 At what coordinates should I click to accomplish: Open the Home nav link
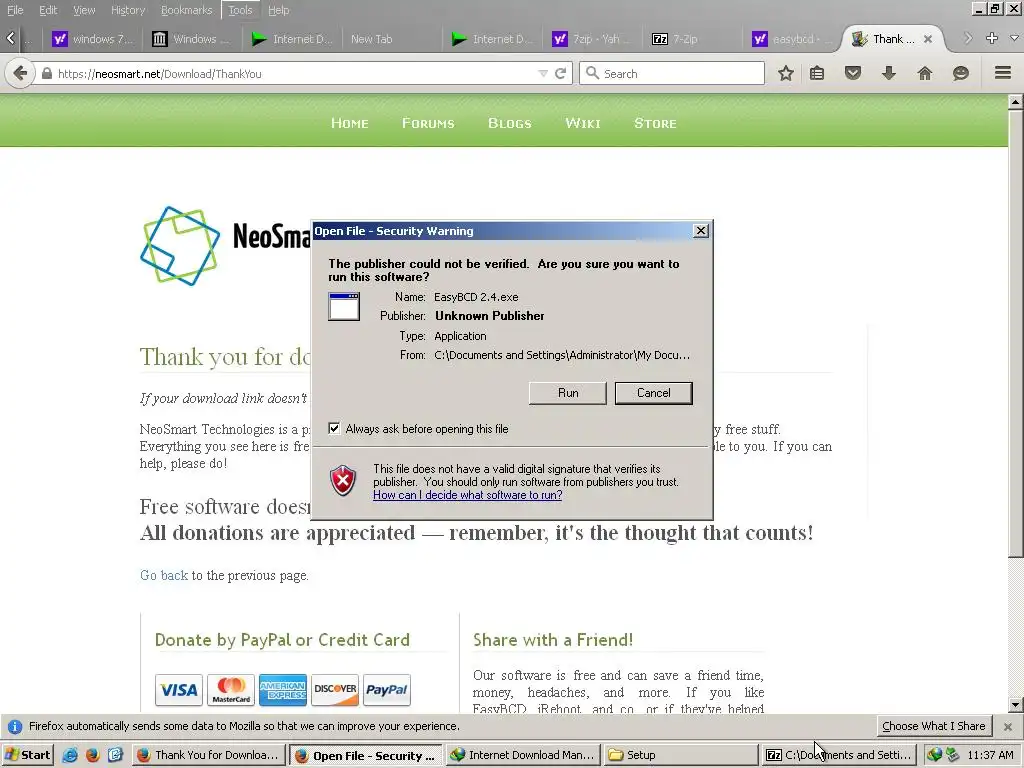click(349, 123)
